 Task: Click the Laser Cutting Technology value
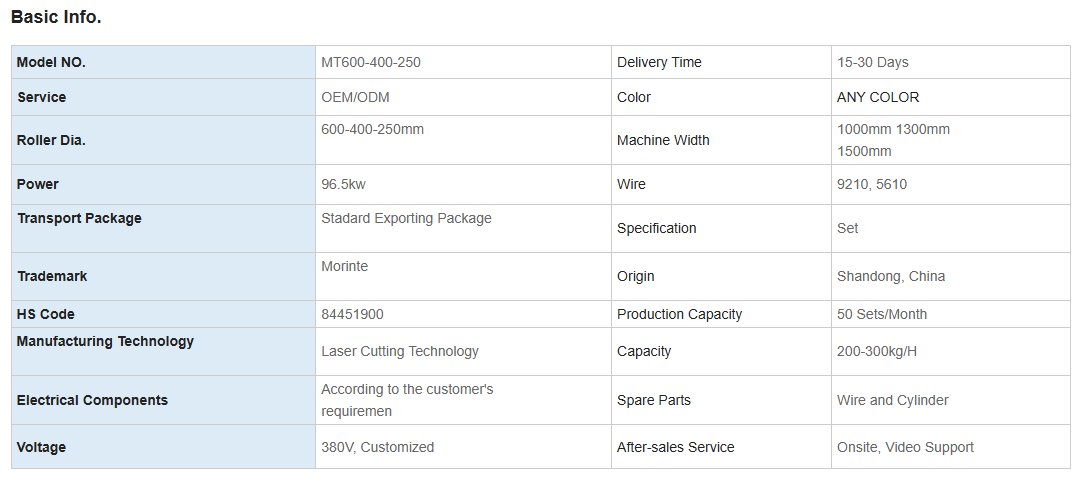[399, 351]
